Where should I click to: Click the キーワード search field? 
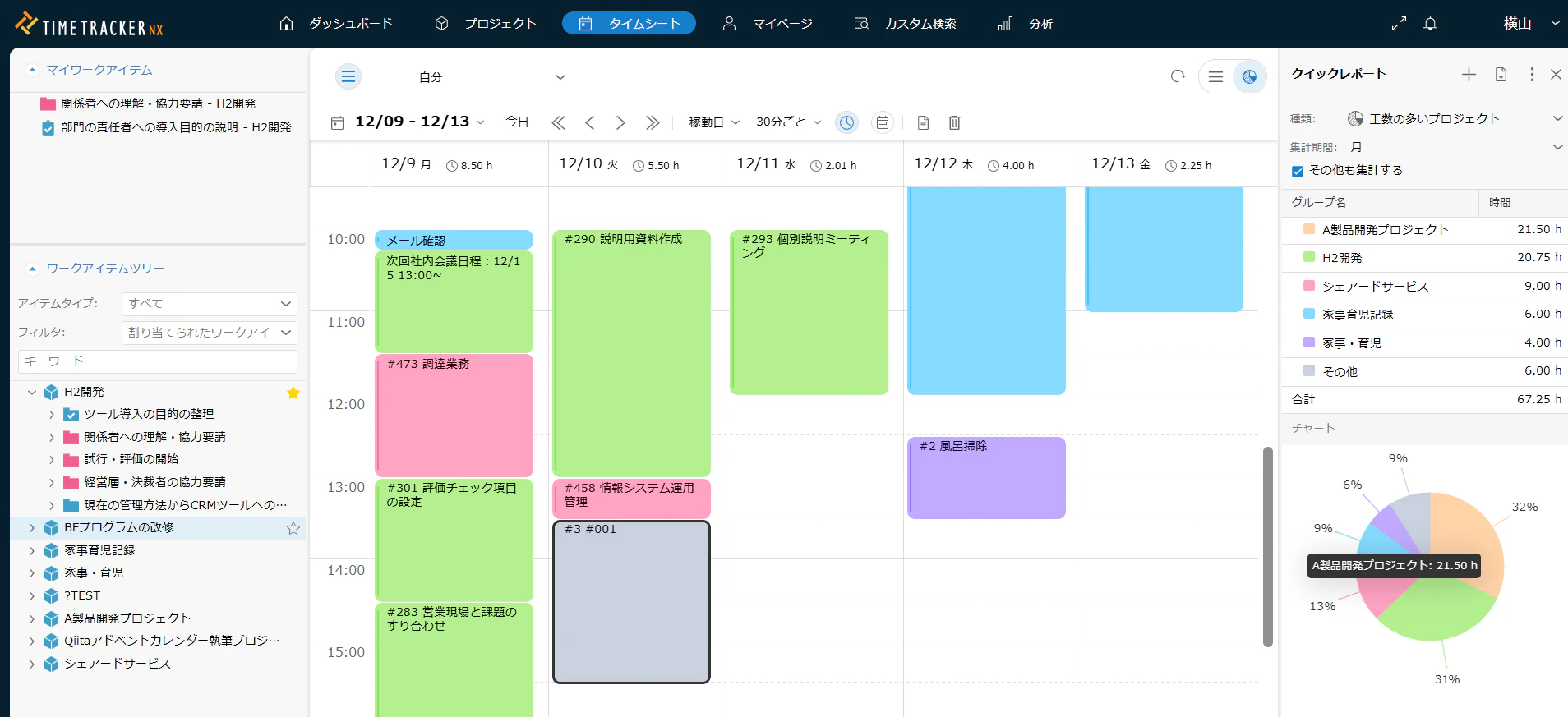(158, 361)
